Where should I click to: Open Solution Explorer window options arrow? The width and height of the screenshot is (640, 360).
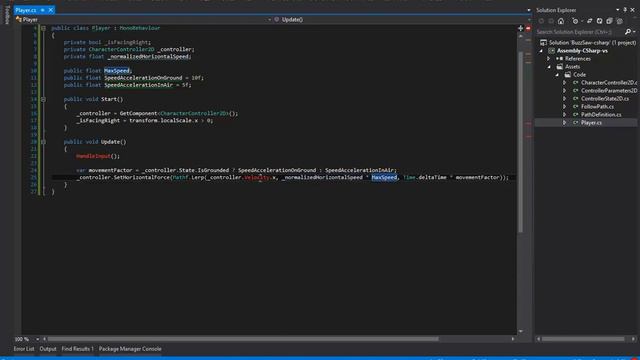pos(618,10)
